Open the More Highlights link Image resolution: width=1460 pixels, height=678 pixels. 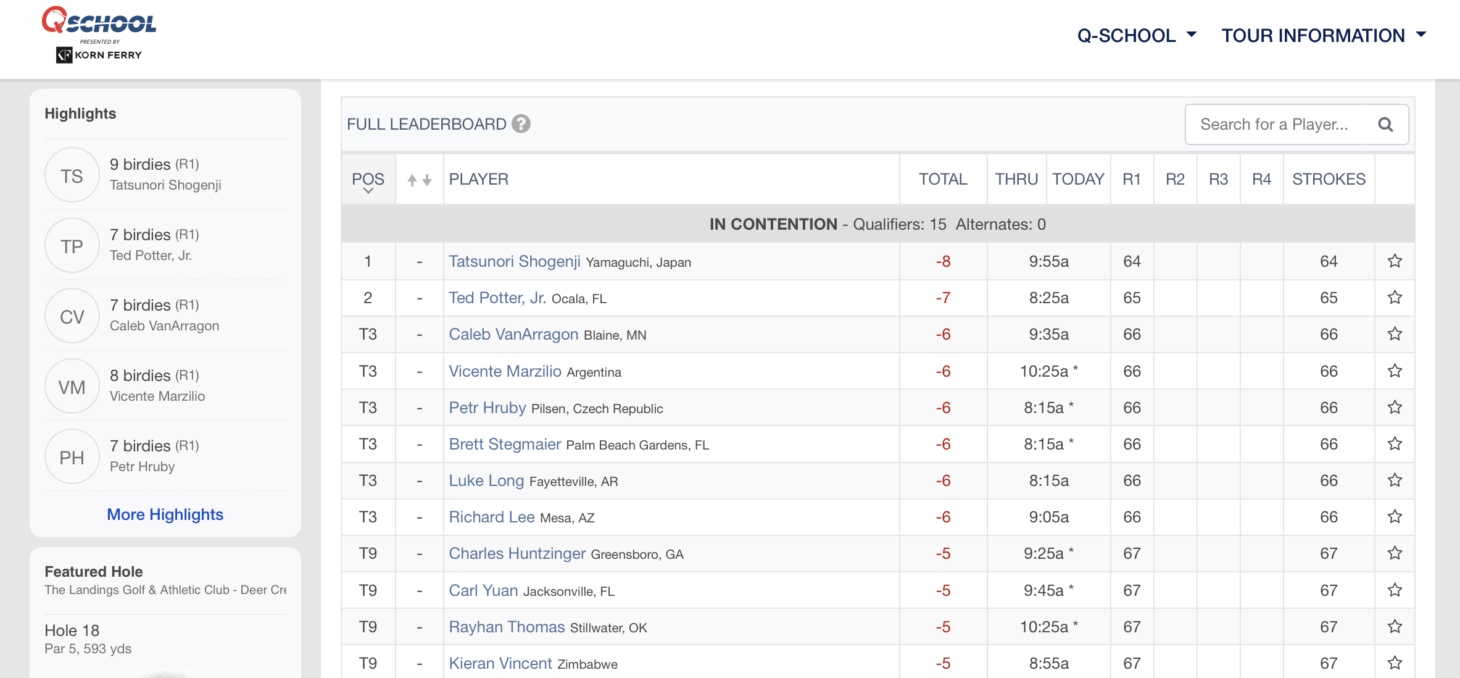[x=165, y=514]
